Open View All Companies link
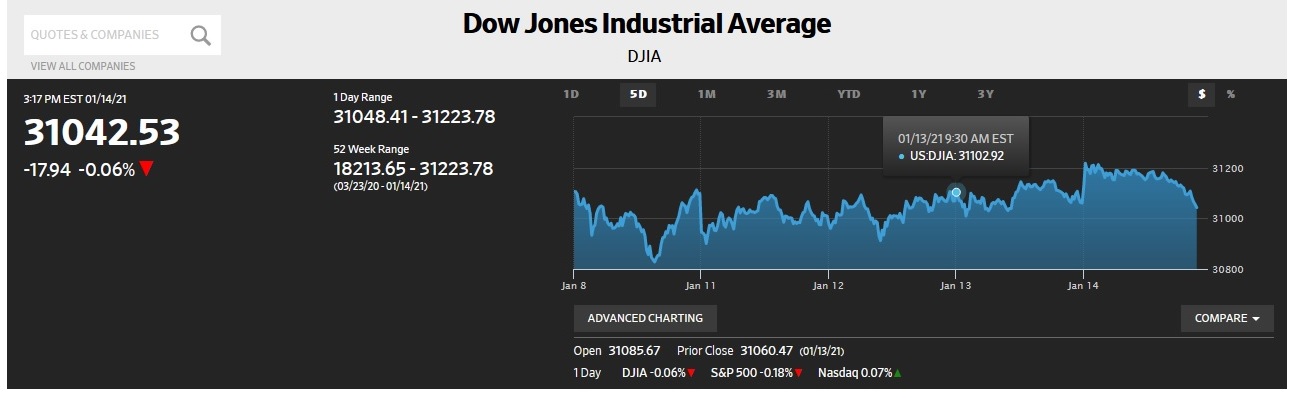1294x398 pixels. point(83,66)
